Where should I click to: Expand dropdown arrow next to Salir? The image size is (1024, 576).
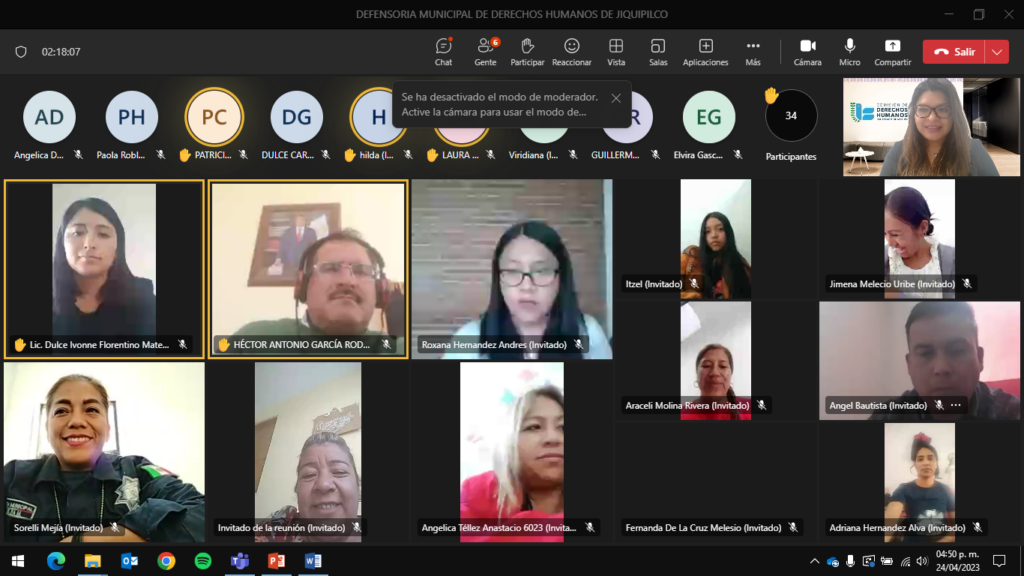pos(997,52)
